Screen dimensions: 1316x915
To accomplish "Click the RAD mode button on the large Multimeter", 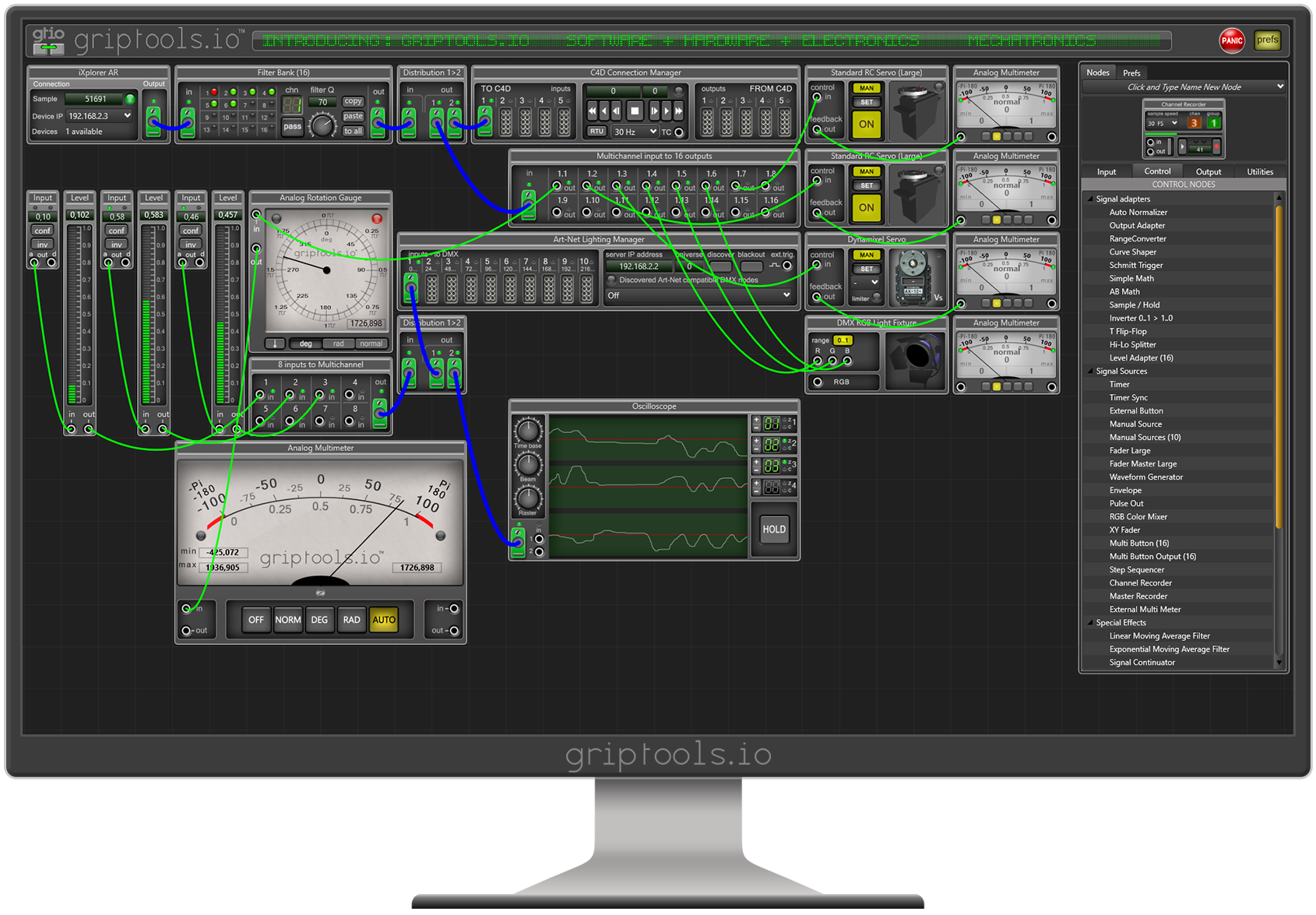I will [352, 620].
